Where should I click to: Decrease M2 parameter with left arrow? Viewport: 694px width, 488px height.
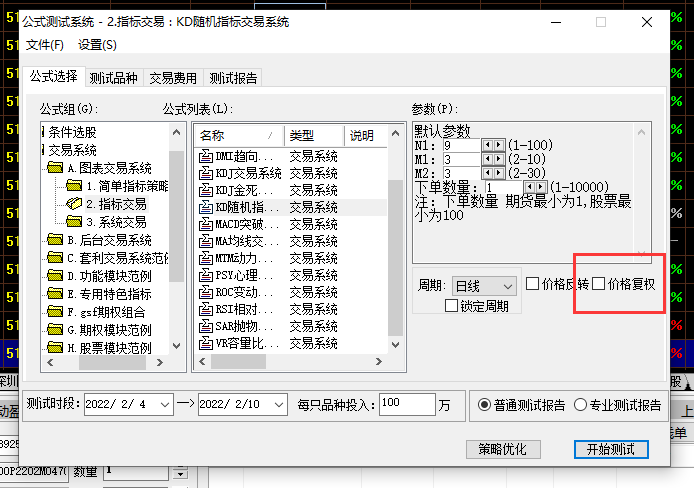[x=488, y=173]
